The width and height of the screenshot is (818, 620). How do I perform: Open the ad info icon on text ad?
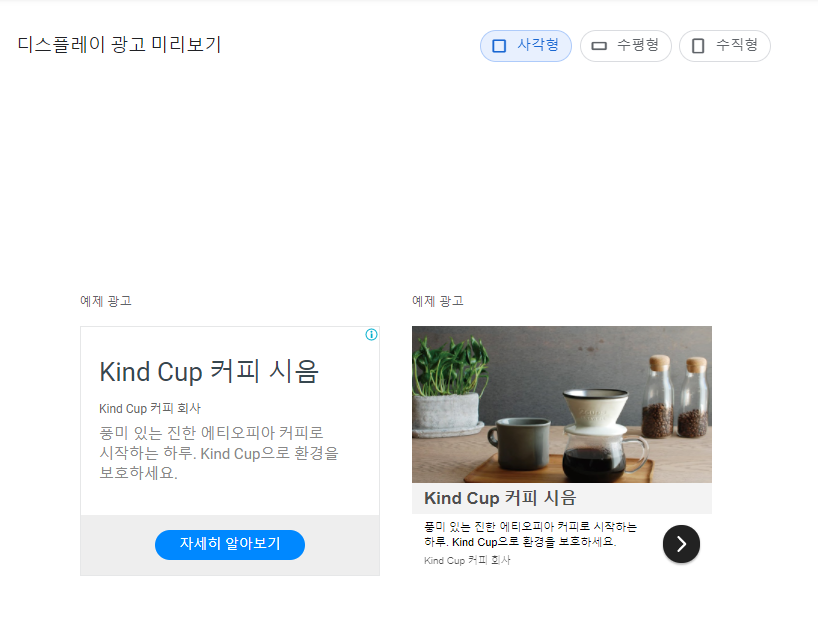click(x=371, y=335)
